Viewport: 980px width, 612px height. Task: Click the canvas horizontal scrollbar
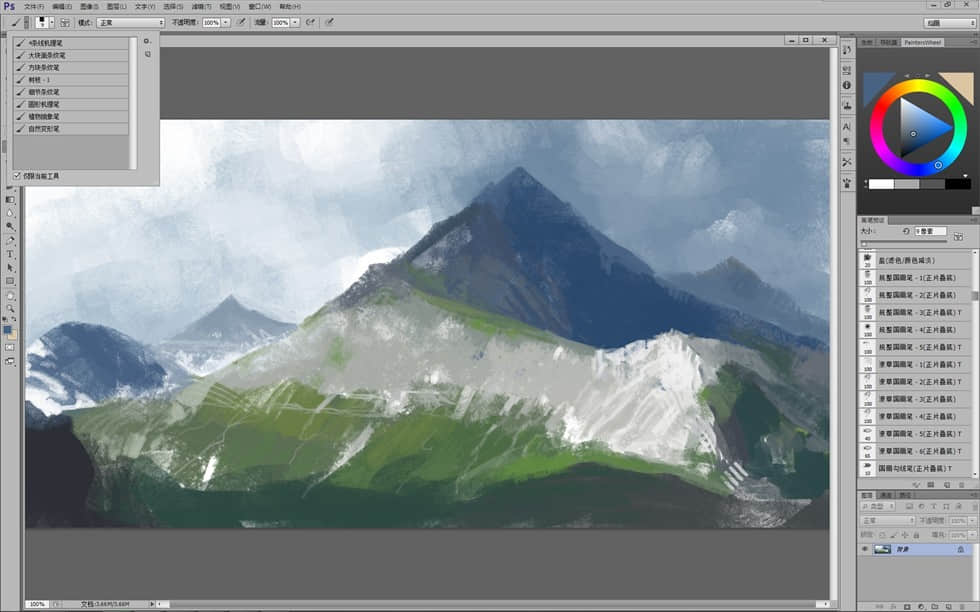[x=494, y=604]
